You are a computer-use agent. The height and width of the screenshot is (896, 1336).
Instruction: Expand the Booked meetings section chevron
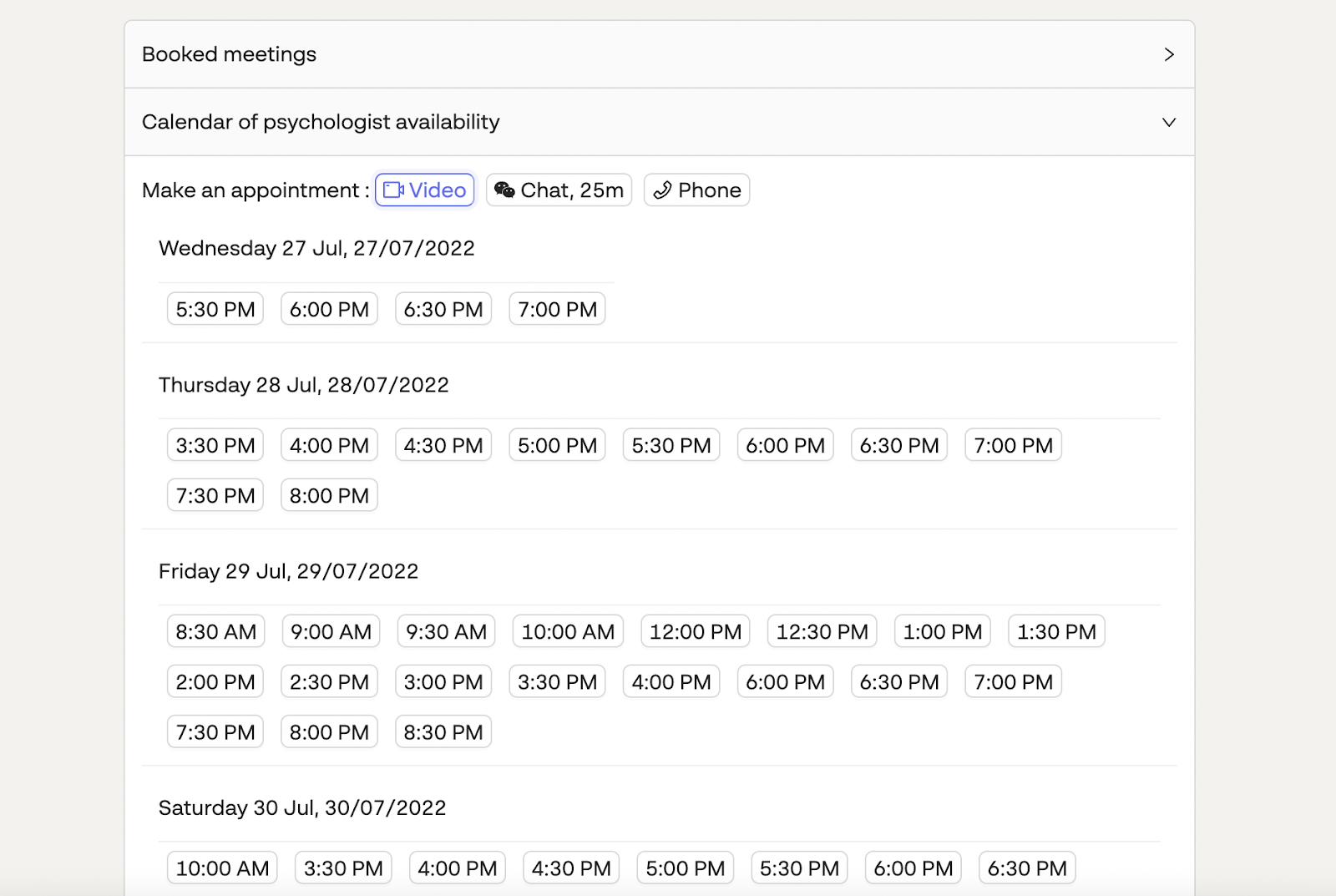1169,54
